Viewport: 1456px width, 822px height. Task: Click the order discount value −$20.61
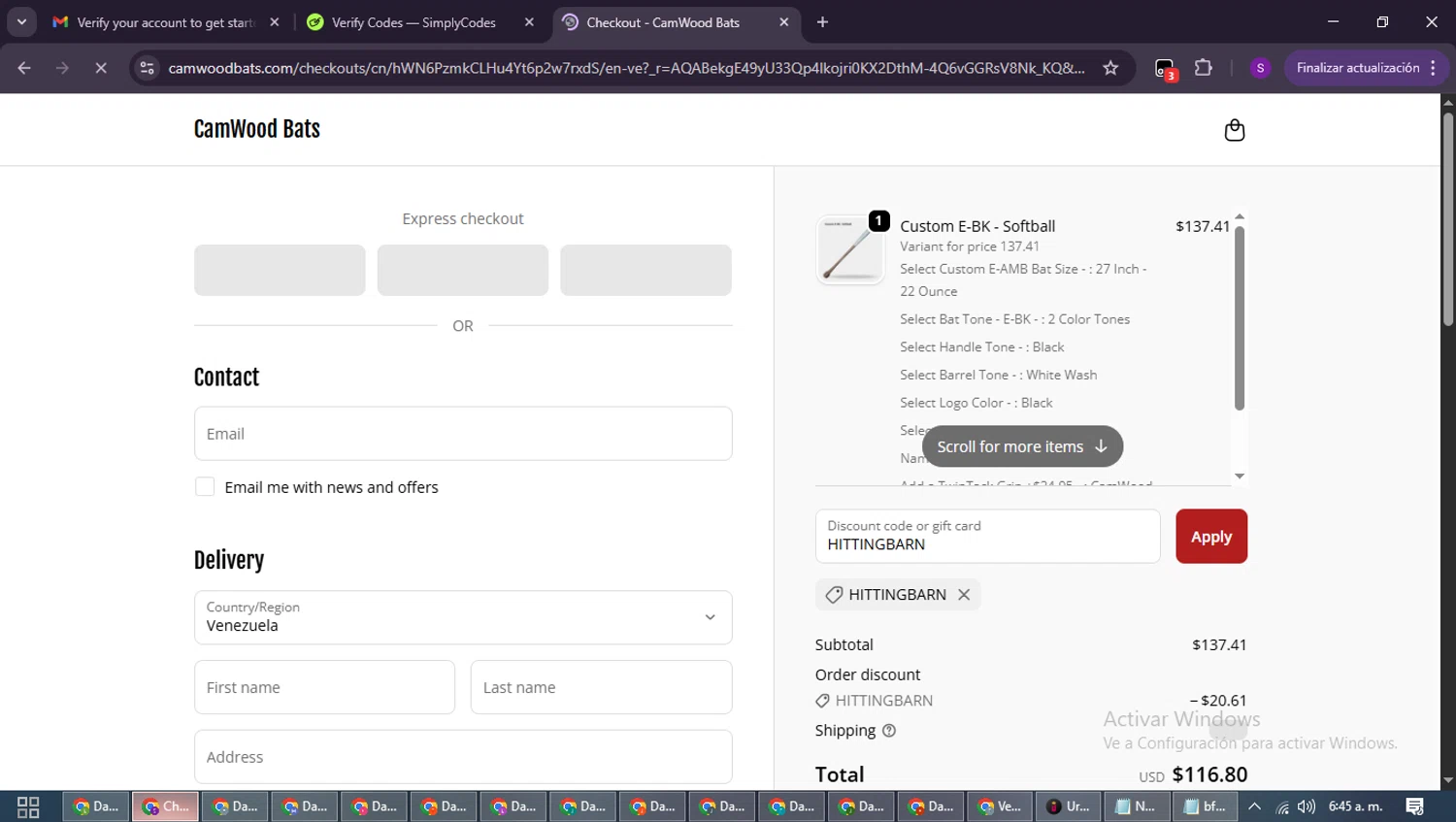click(1218, 701)
